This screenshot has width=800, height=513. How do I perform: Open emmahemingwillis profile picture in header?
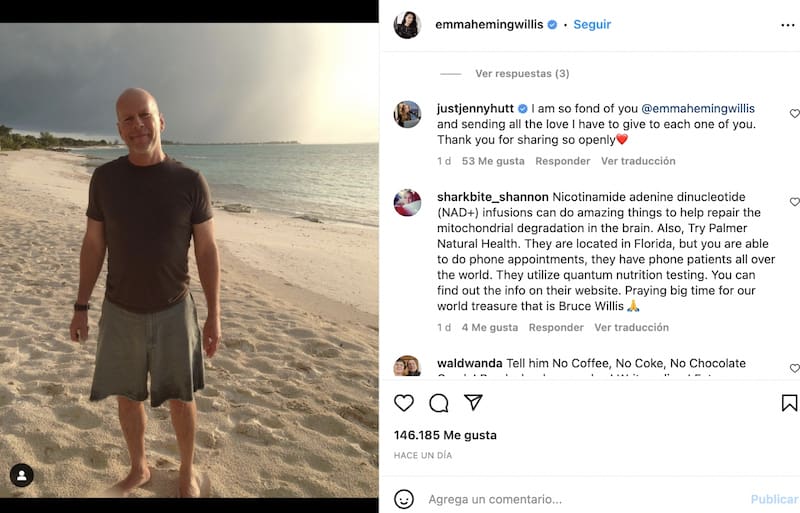tap(407, 25)
